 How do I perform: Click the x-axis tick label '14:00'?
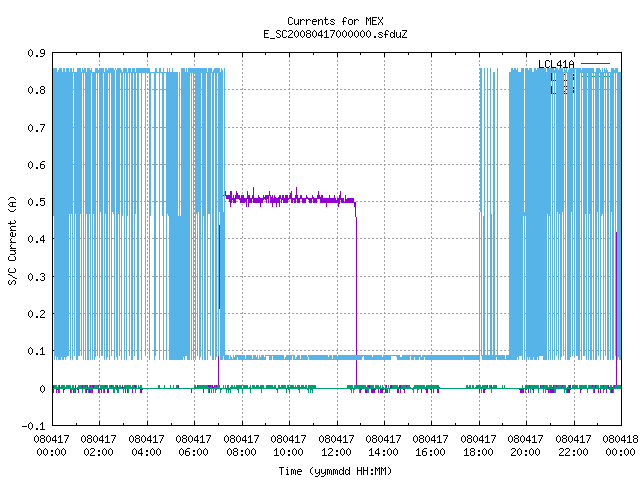(x=383, y=452)
